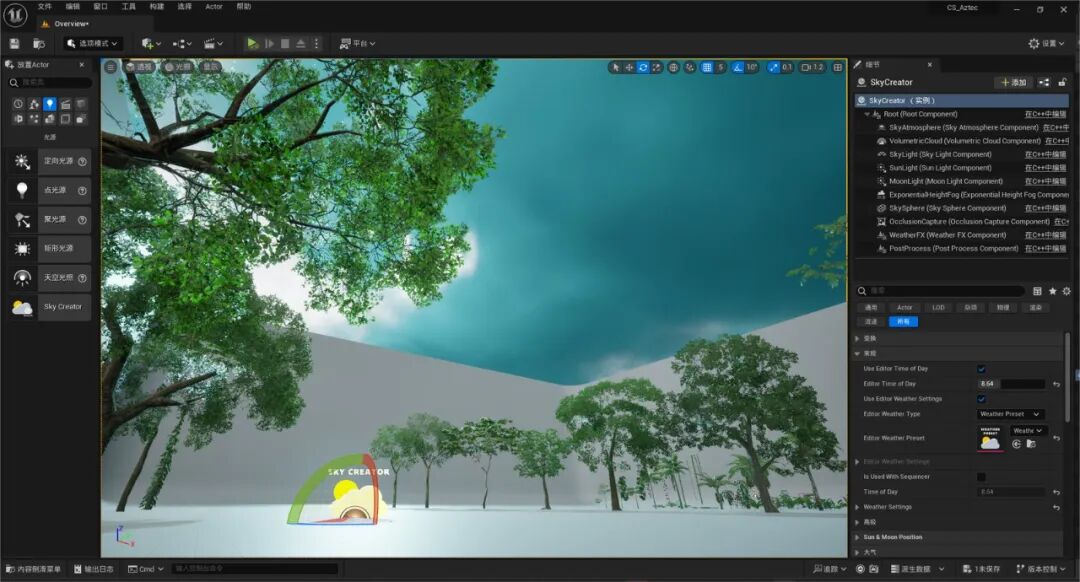Activate the rotate gizmo tool

point(643,67)
